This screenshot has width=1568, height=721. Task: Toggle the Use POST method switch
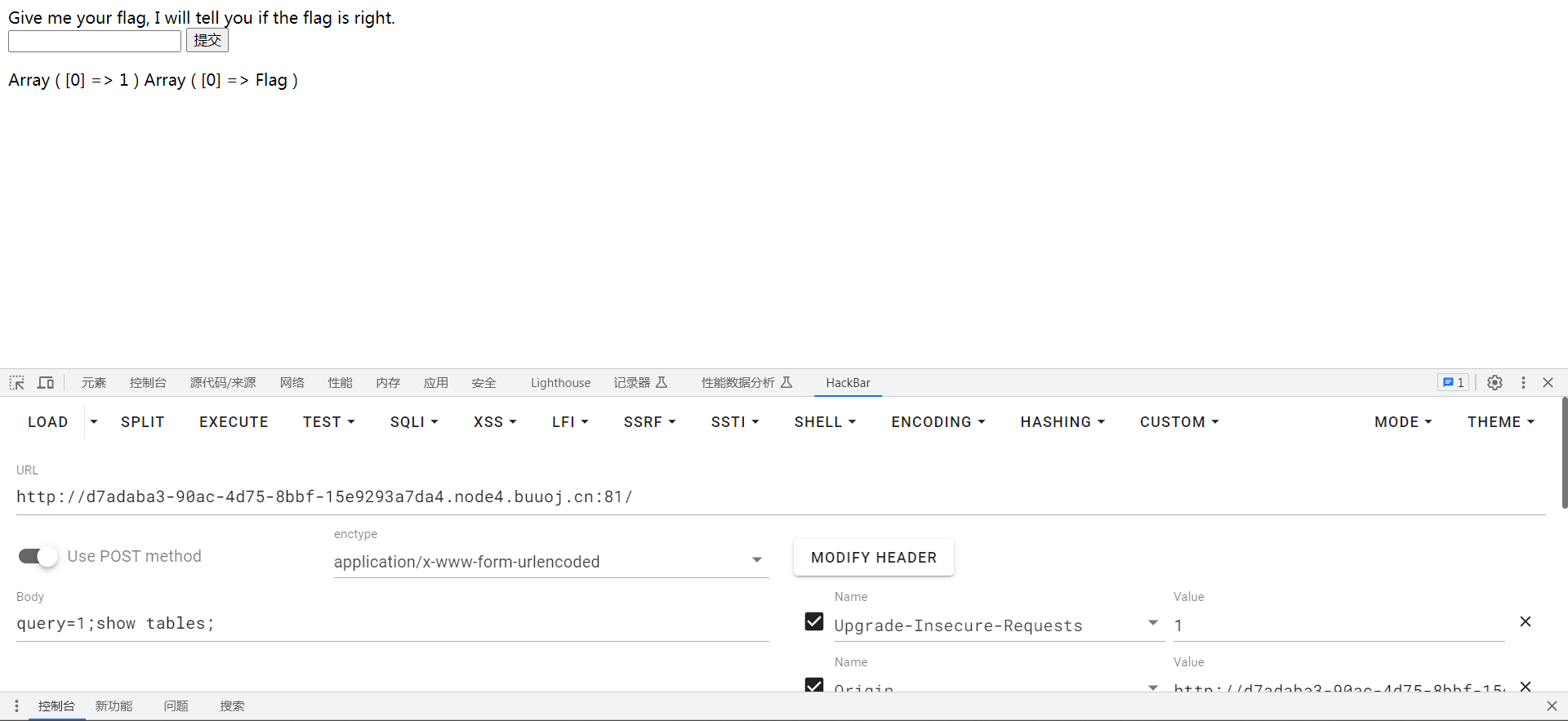click(38, 557)
